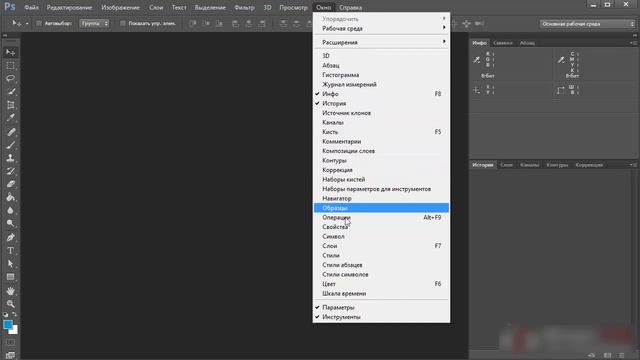
Task: Select the Horizontal Type tool
Action: [x=11, y=251]
